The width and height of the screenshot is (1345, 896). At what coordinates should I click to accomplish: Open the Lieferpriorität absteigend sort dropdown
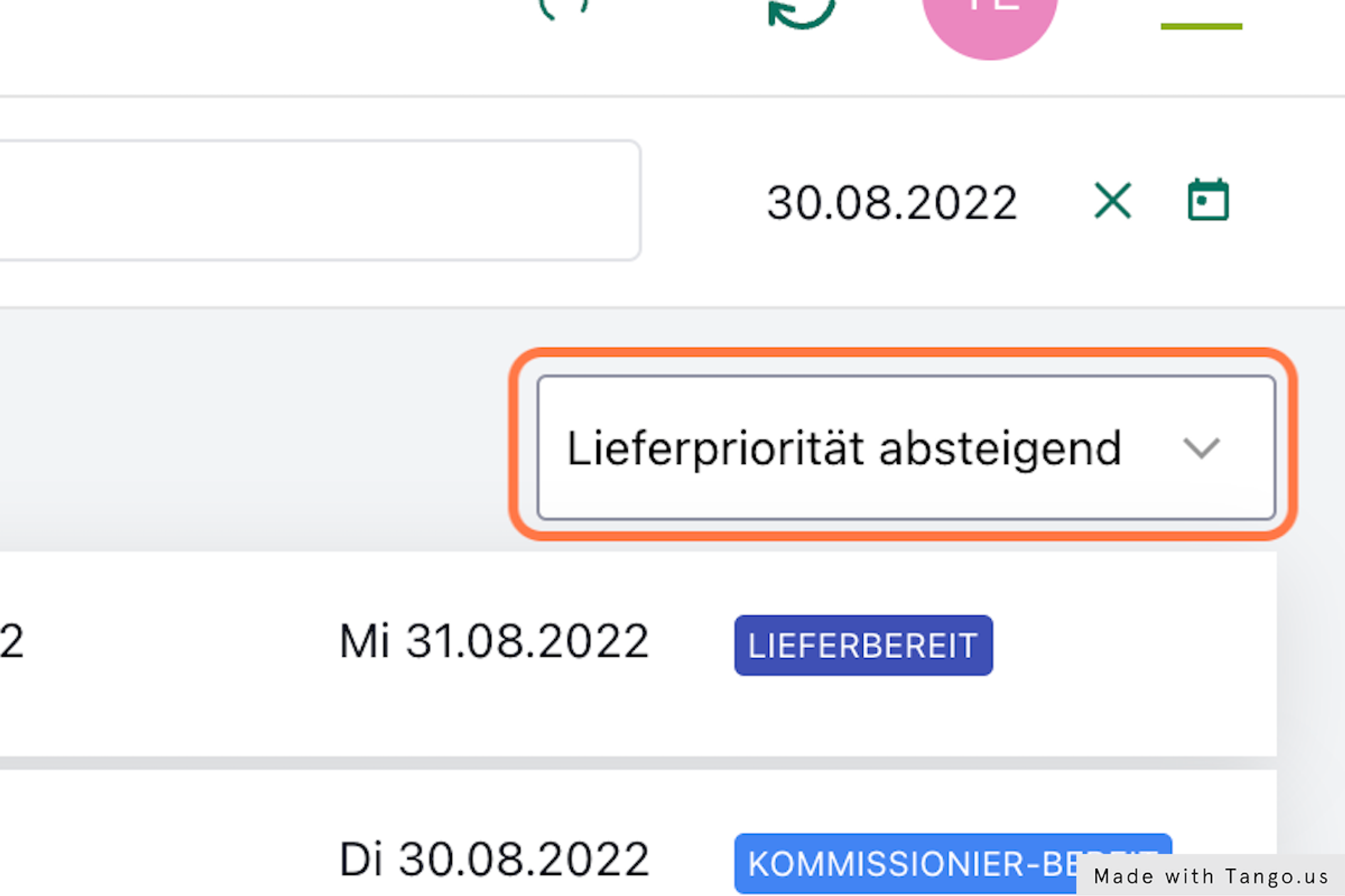(844, 448)
